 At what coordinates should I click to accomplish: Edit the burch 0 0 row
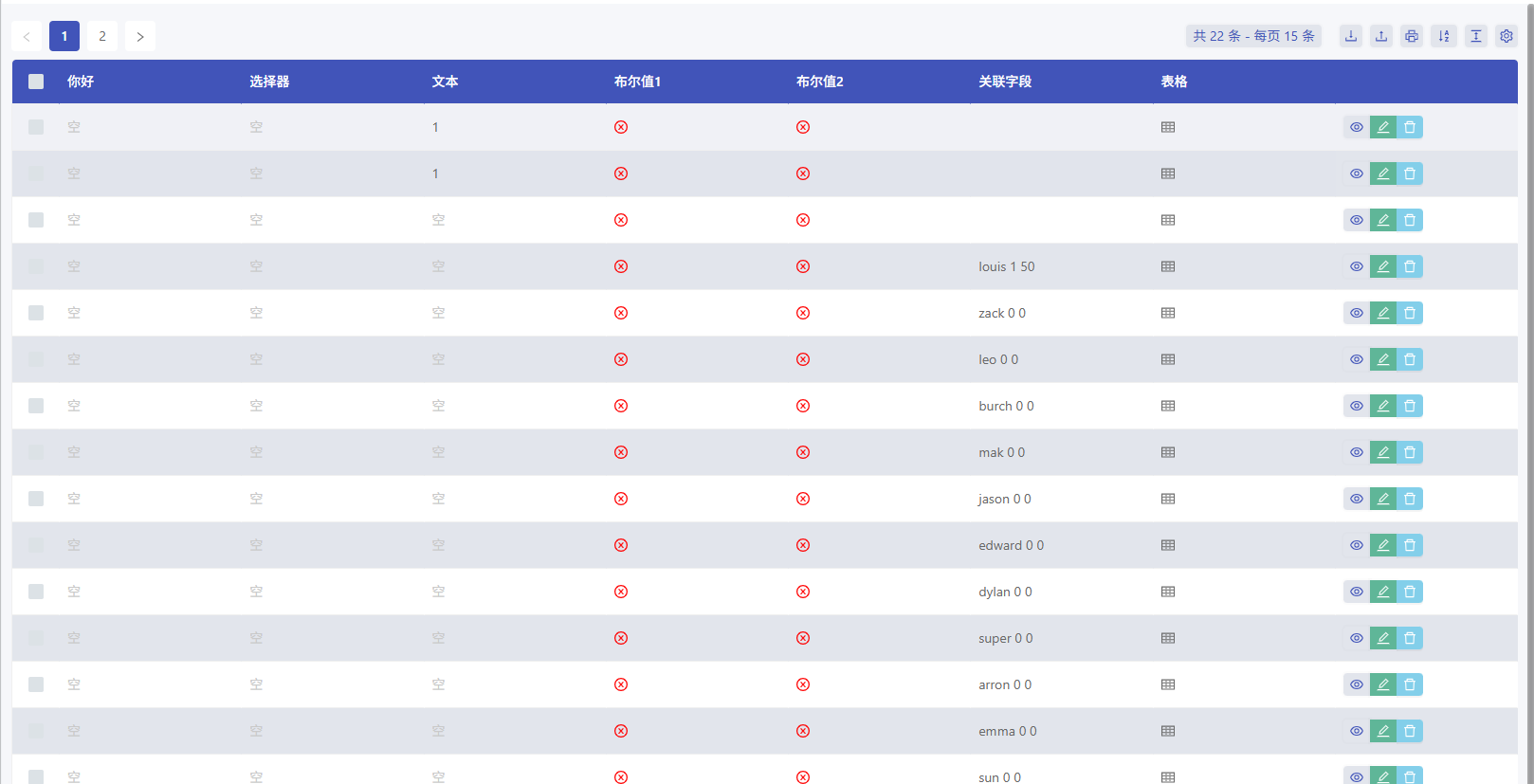point(1383,406)
